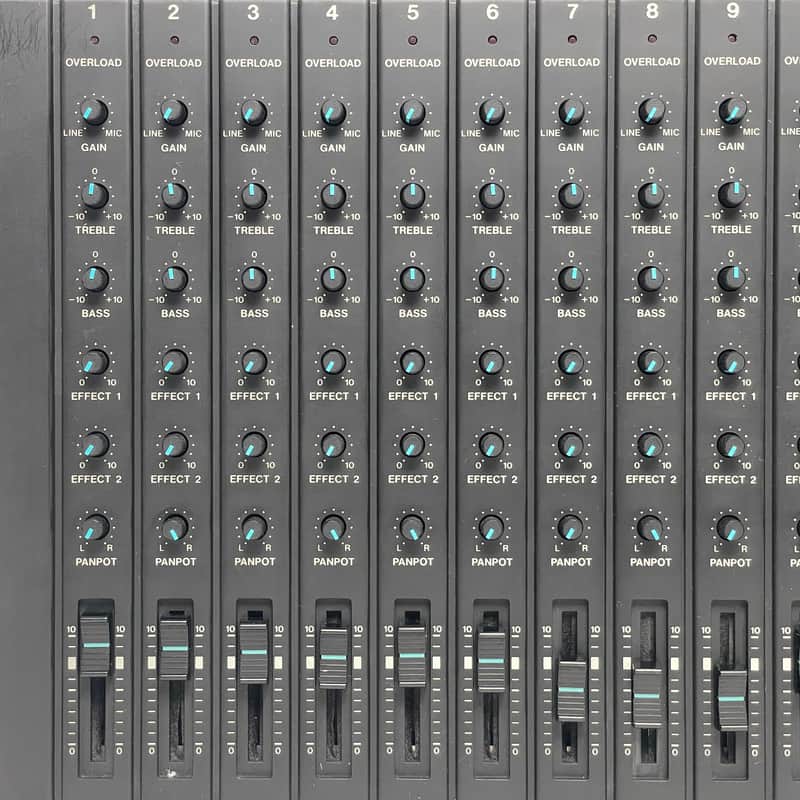
Task: Click channel 1 OVERLOAD indicator LED
Action: coord(94,40)
